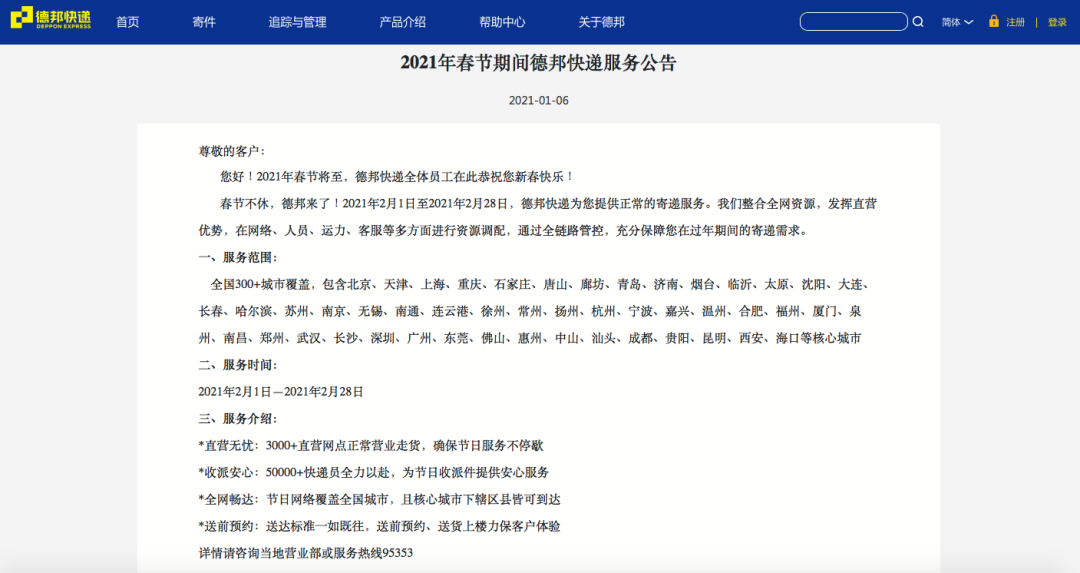Click the 注册 register link
The height and width of the screenshot is (573, 1080).
pyautogui.click(x=1015, y=22)
